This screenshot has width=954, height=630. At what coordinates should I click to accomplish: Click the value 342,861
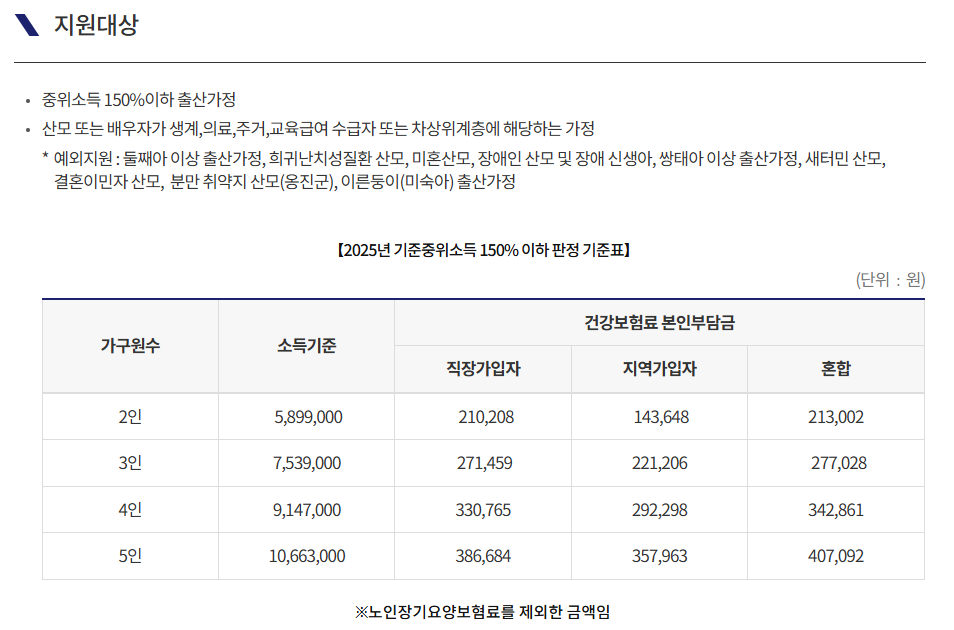tap(836, 510)
